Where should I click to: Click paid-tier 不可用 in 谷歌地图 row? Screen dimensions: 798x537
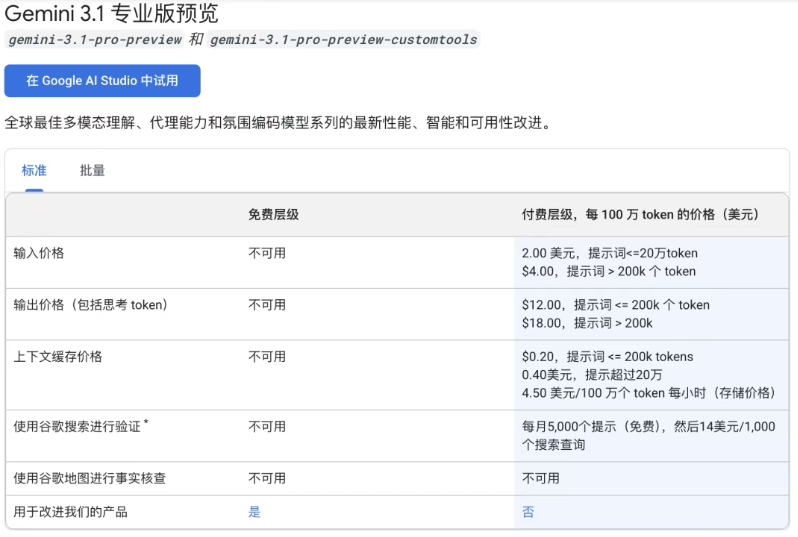point(540,478)
